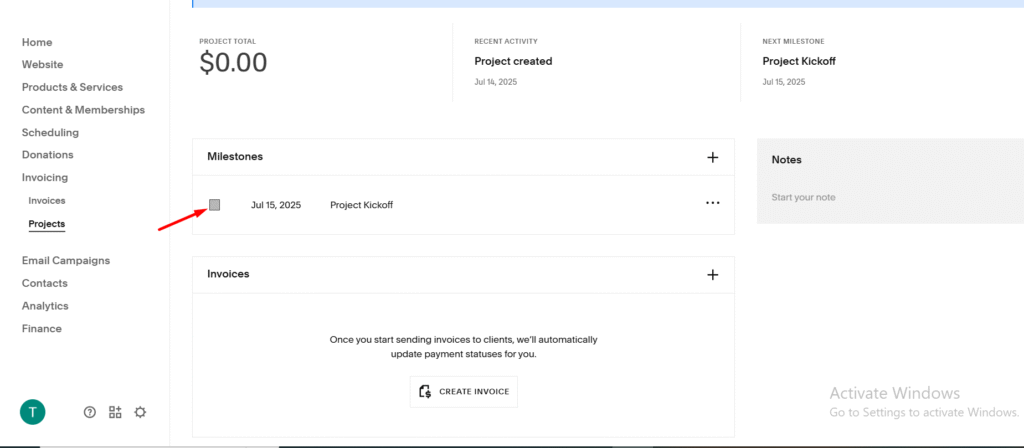
Task: Go to Home in the sidebar
Action: pos(37,42)
